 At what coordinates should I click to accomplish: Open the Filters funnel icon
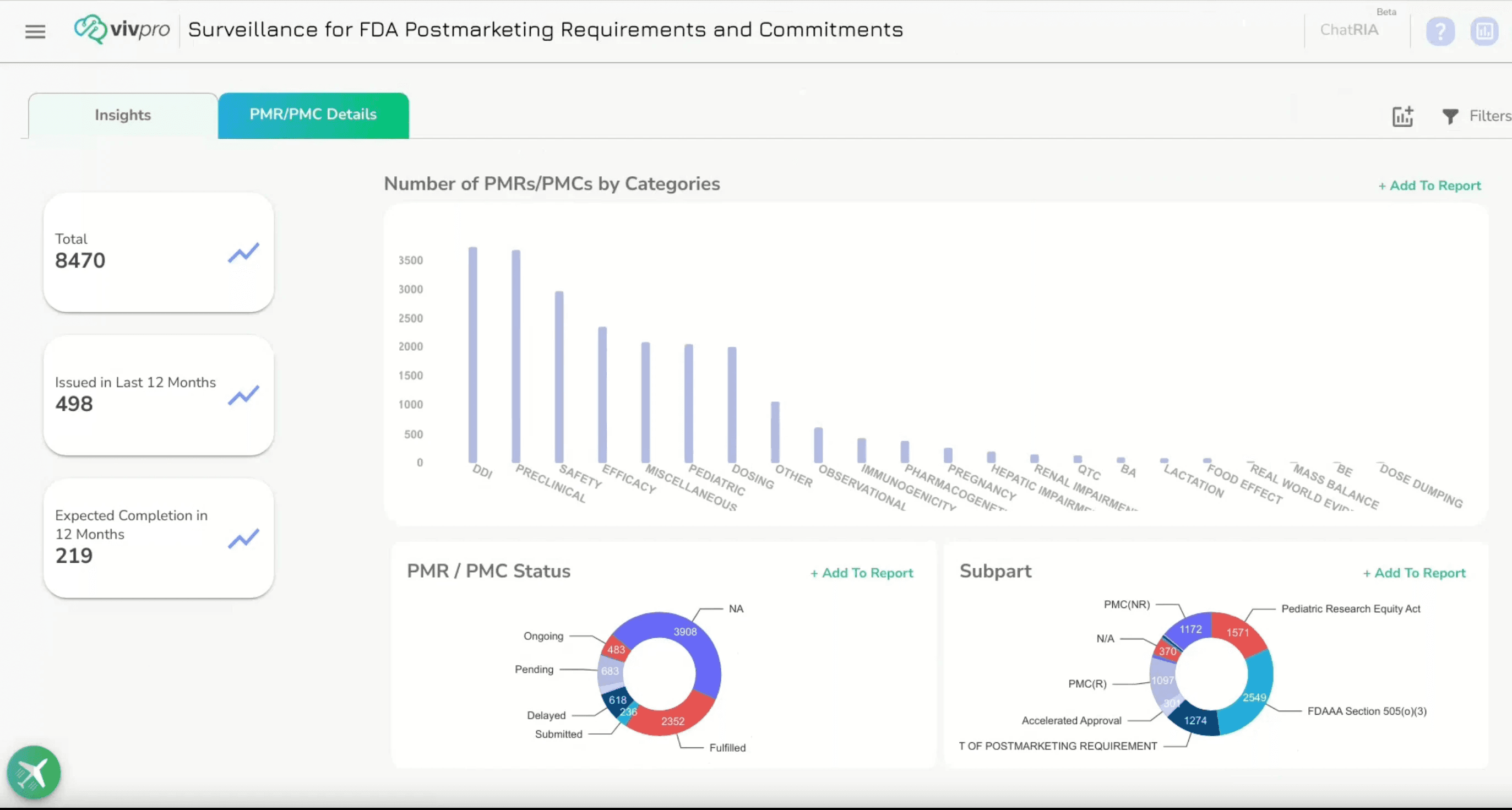1450,116
